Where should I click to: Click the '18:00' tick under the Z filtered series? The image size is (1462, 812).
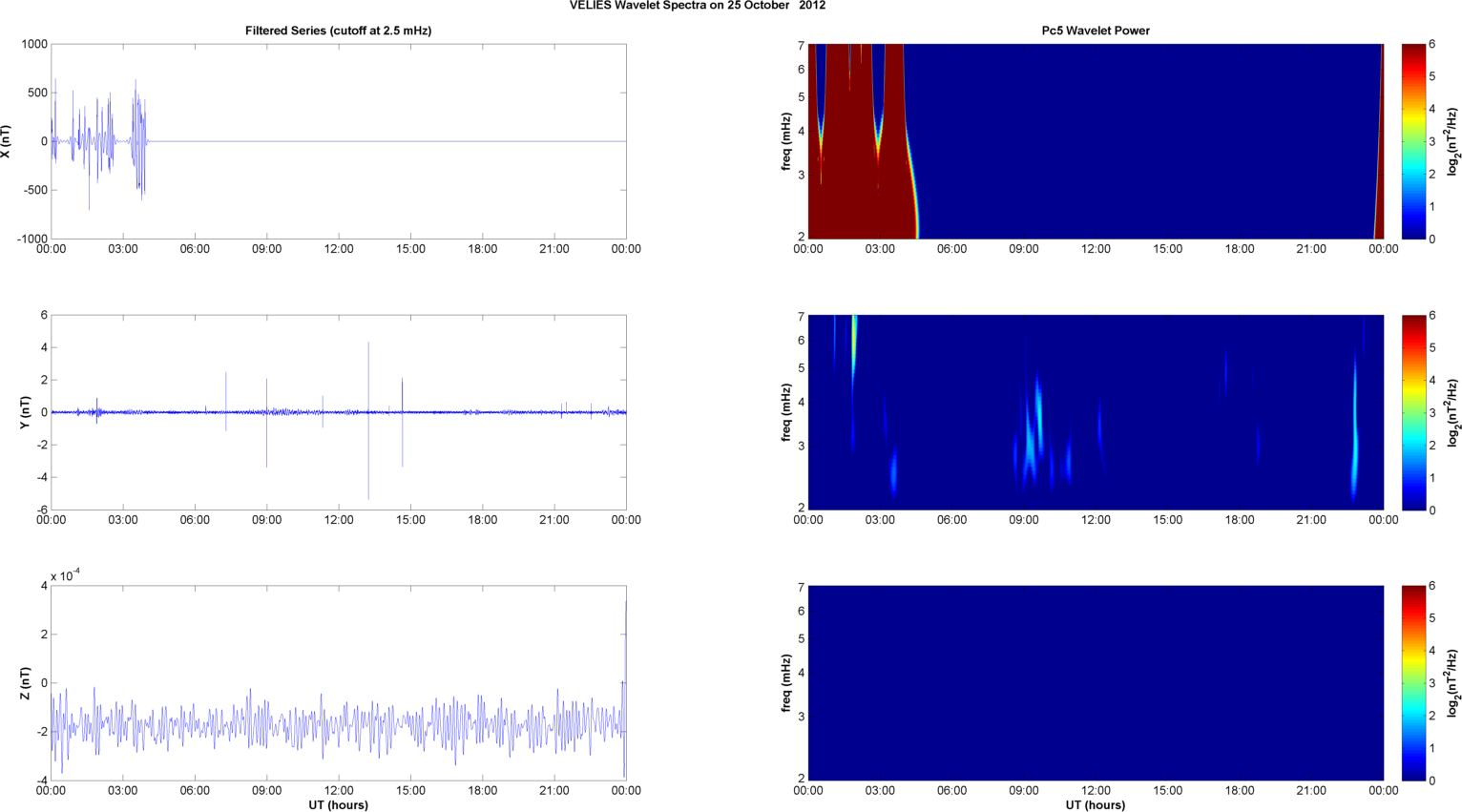[482, 790]
